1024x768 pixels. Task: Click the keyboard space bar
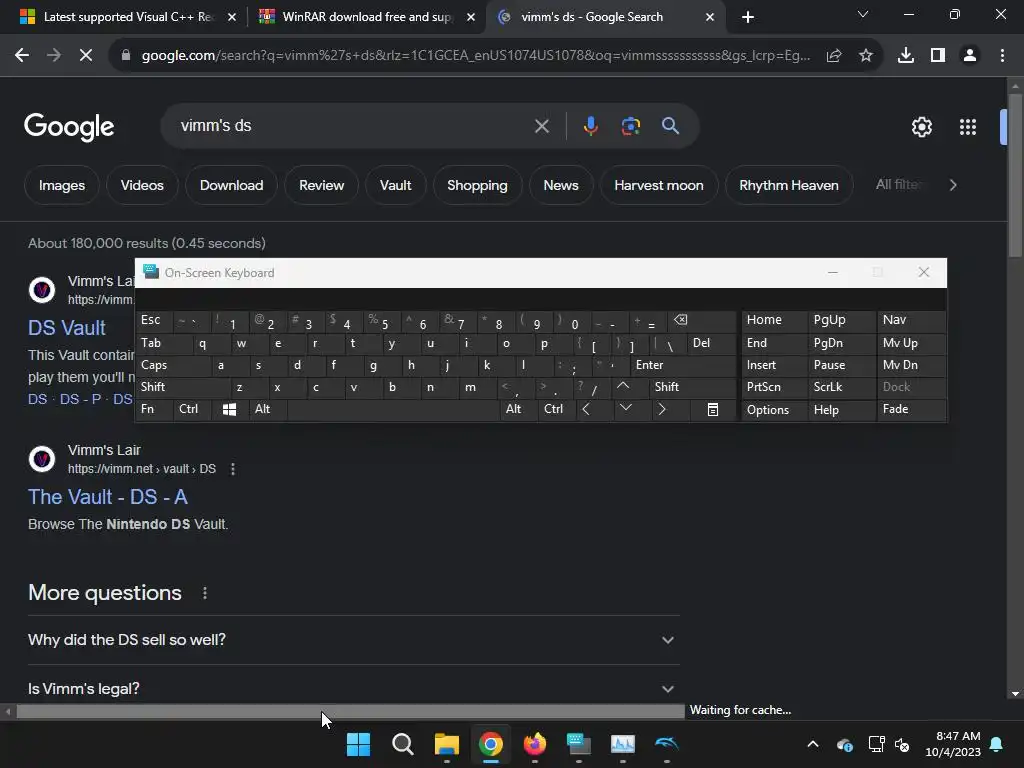pyautogui.click(x=393, y=409)
